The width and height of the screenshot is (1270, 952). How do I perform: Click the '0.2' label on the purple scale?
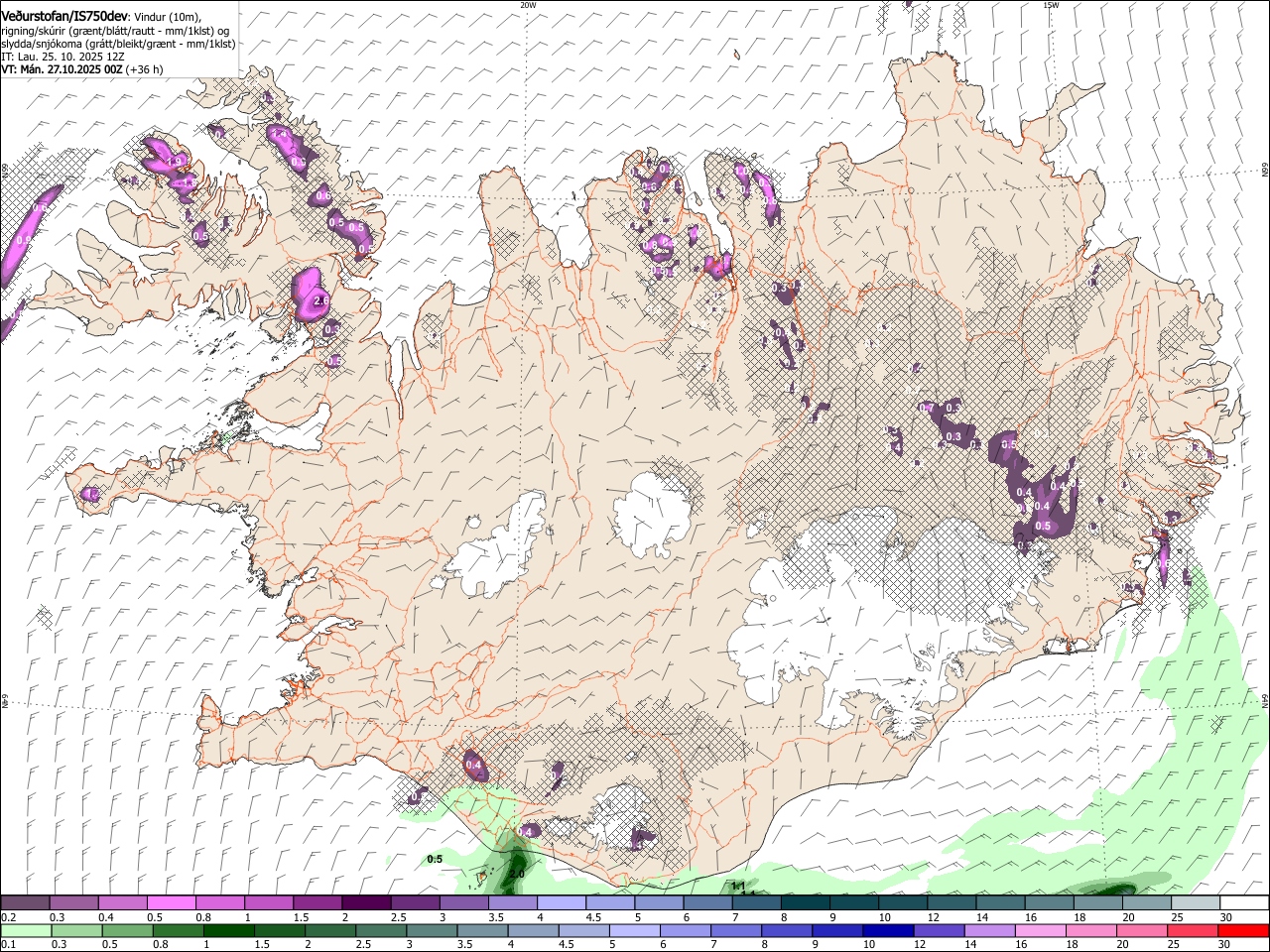tap(8, 917)
